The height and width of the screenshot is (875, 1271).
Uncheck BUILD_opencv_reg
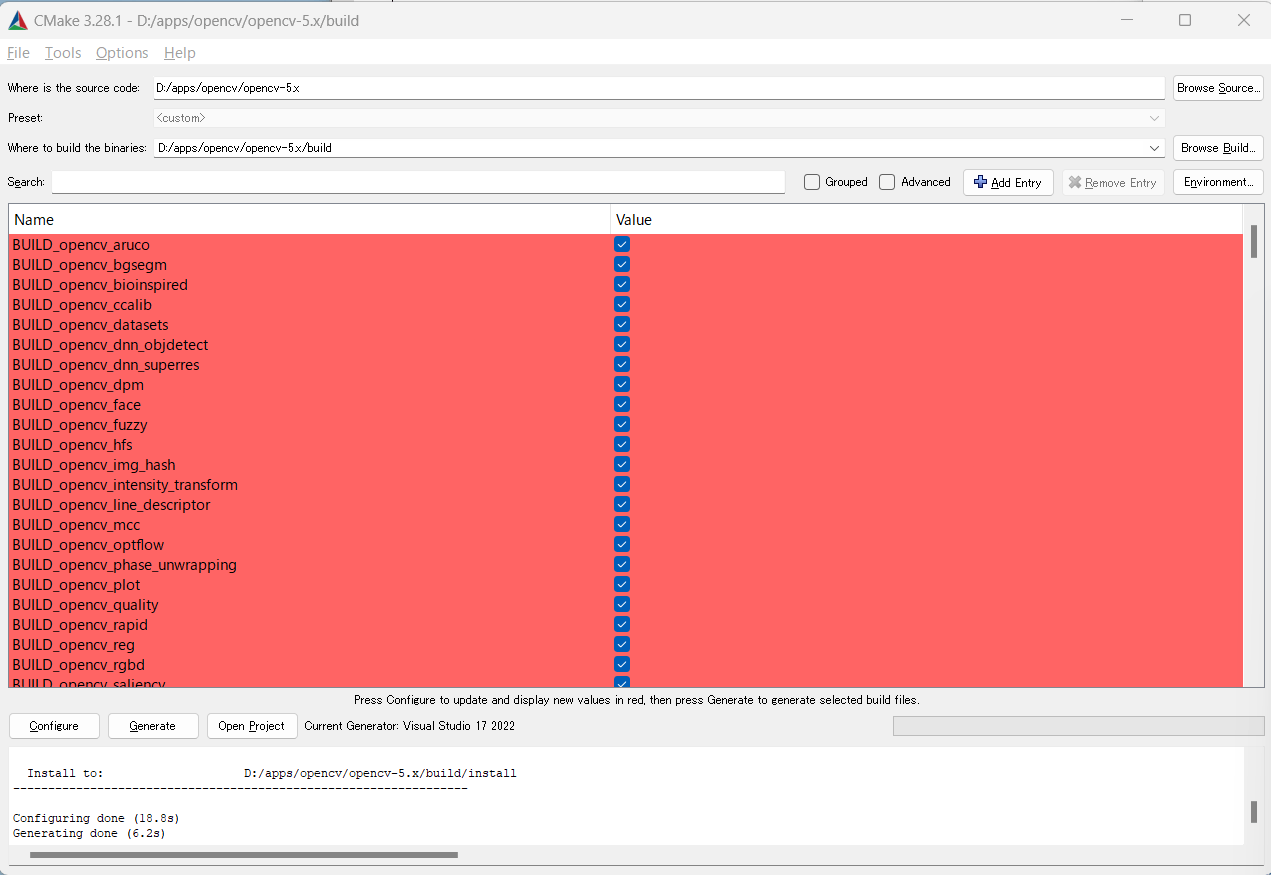[x=622, y=644]
